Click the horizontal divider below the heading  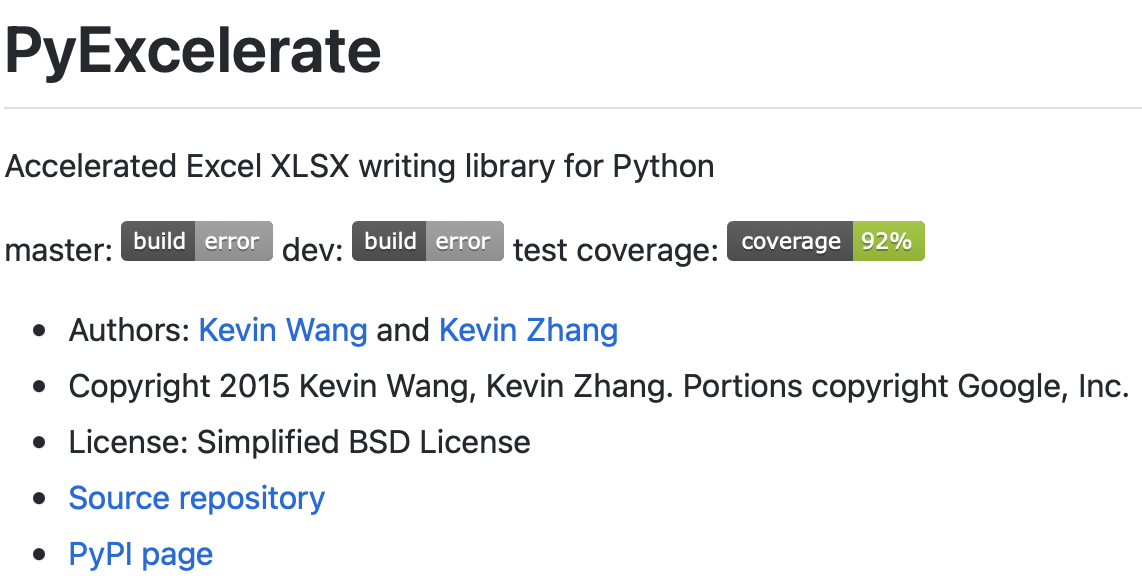click(x=572, y=108)
